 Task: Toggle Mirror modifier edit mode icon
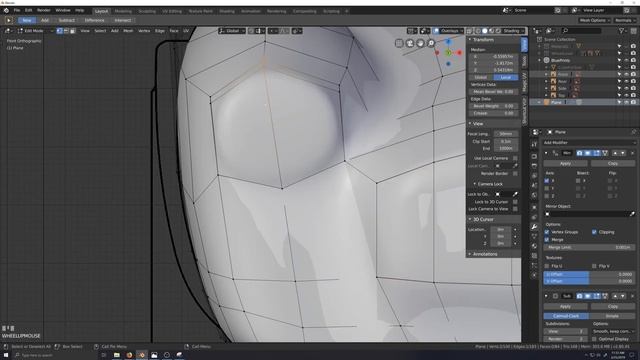click(x=596, y=153)
